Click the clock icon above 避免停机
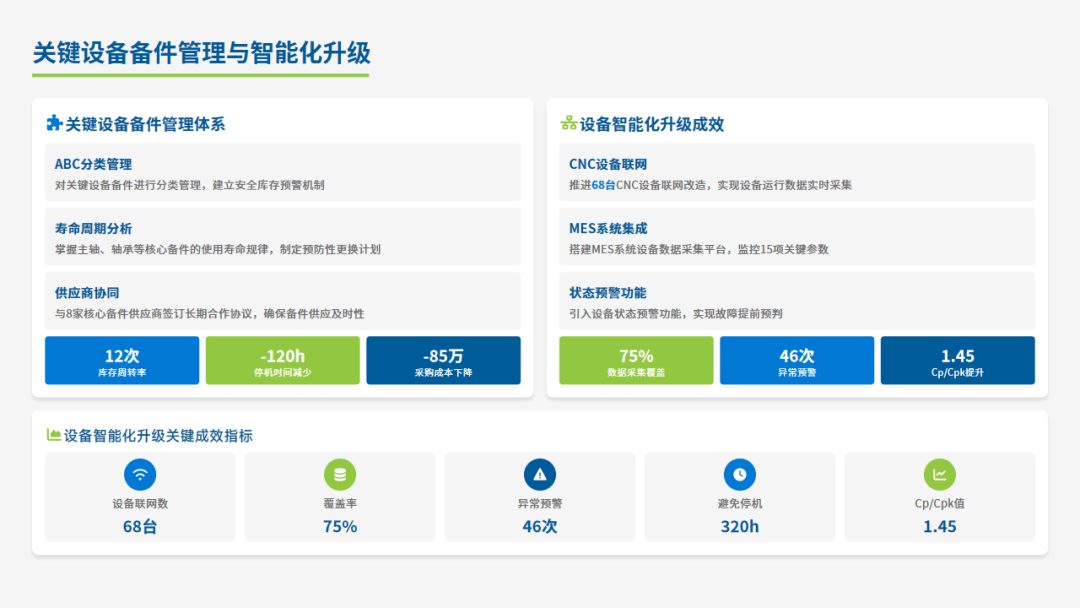Screen dimensions: 1080x608 [740, 474]
